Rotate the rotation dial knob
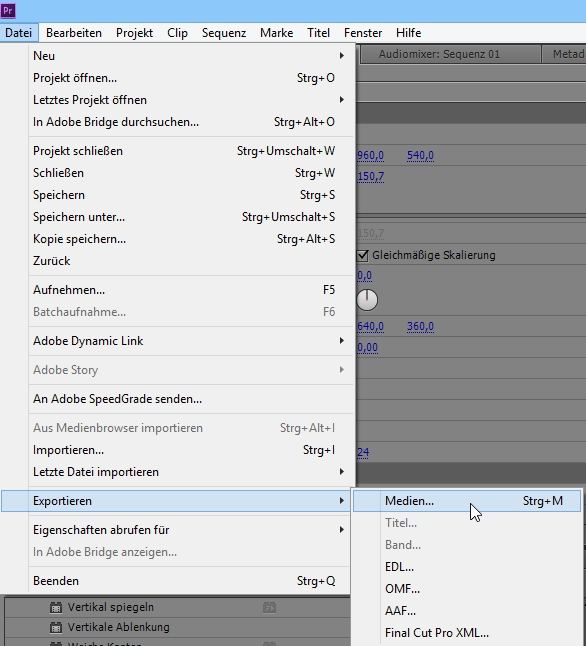Viewport: 586px width, 646px height. point(367,300)
